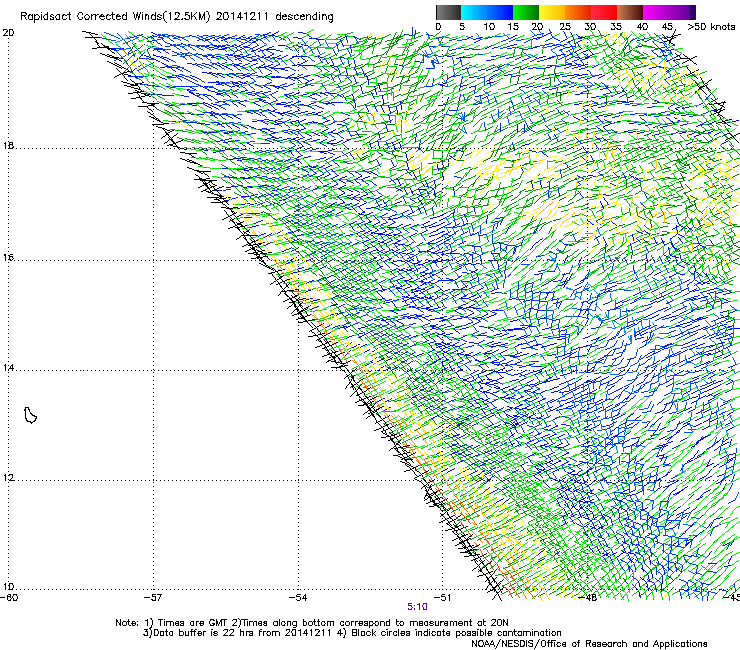Select the brown 35-40 knots color swatch
The height and width of the screenshot is (650, 740).
click(630, 12)
